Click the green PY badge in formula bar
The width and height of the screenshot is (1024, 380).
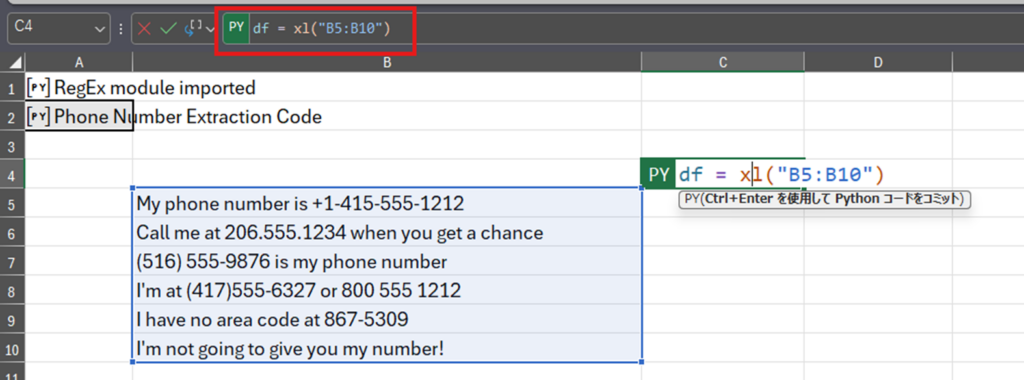(x=236, y=28)
